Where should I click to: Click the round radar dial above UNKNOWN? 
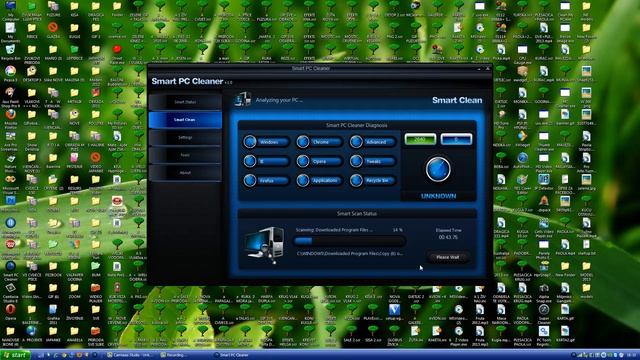(438, 169)
